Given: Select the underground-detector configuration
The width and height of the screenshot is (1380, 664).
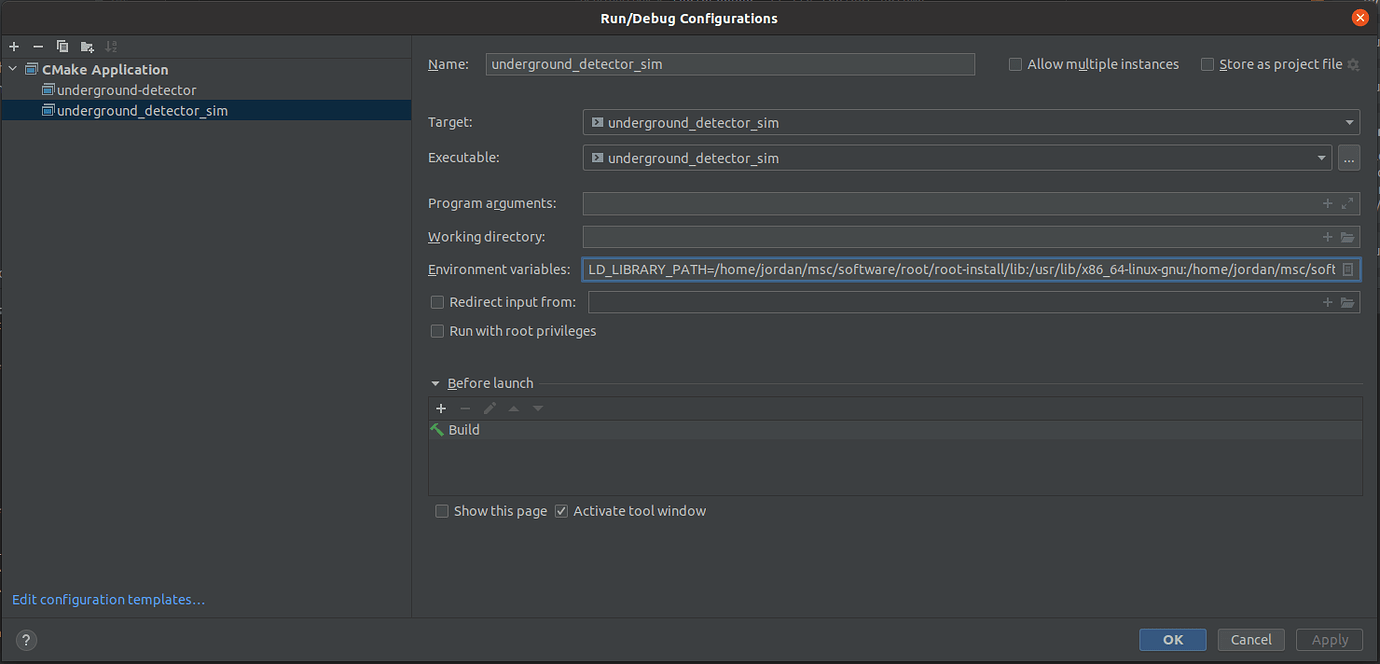Looking at the screenshot, I should click(x=127, y=89).
